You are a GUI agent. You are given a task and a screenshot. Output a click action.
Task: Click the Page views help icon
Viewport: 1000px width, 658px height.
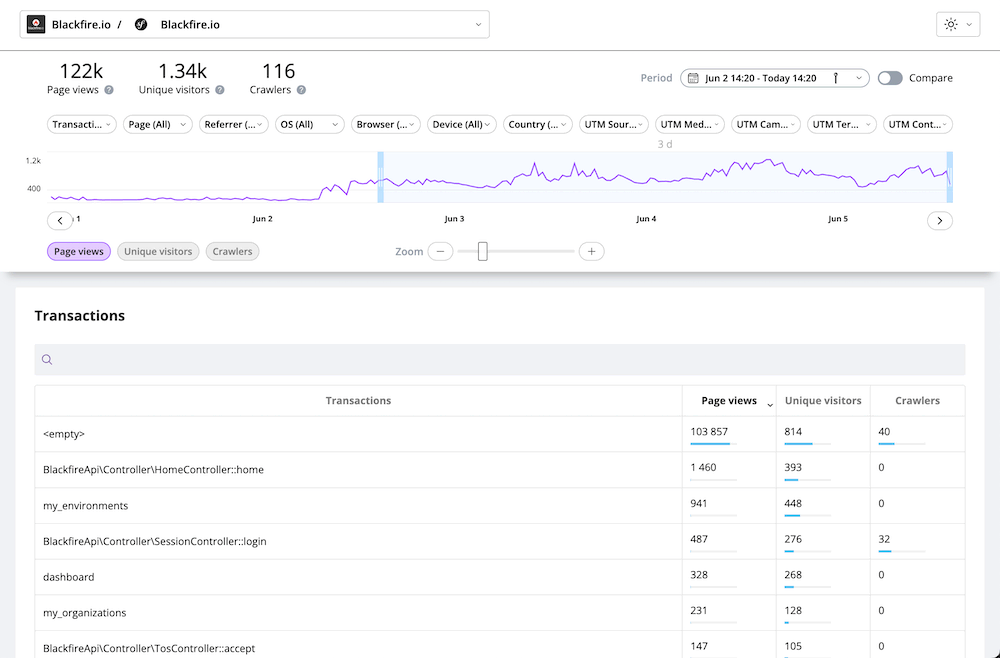(x=109, y=90)
